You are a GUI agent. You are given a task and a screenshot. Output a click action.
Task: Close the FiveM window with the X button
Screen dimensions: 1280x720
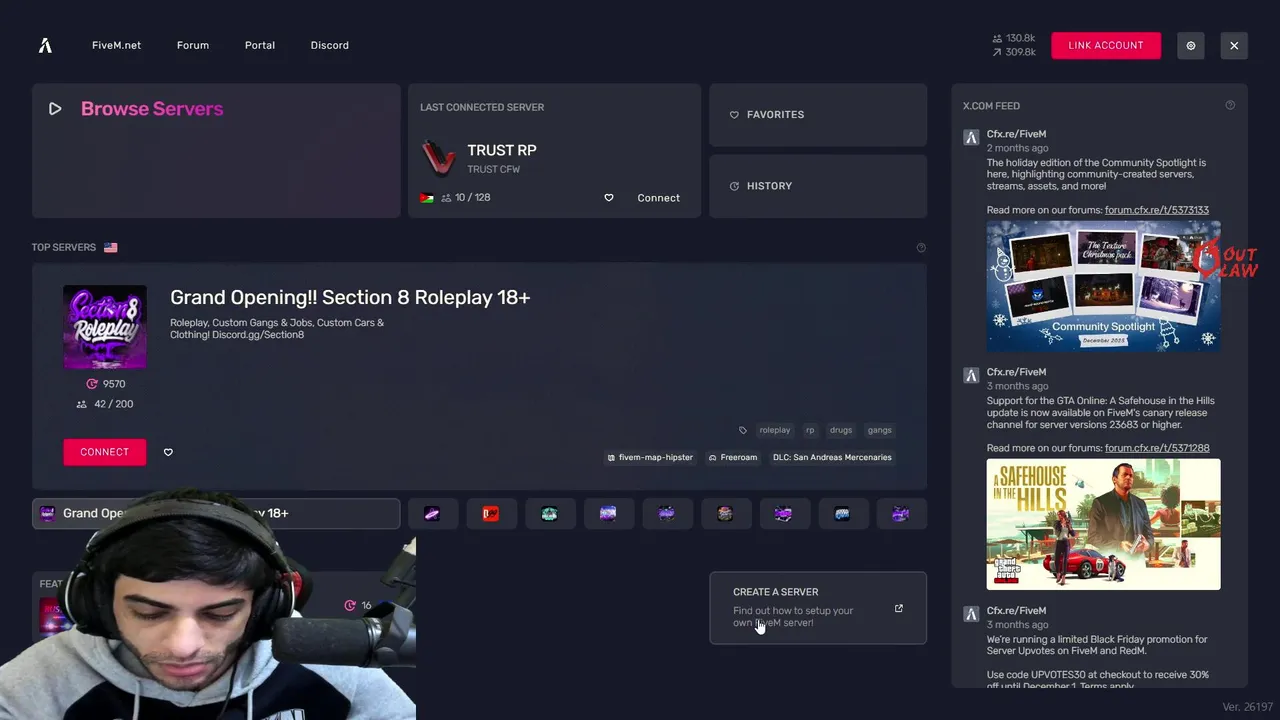point(1234,45)
